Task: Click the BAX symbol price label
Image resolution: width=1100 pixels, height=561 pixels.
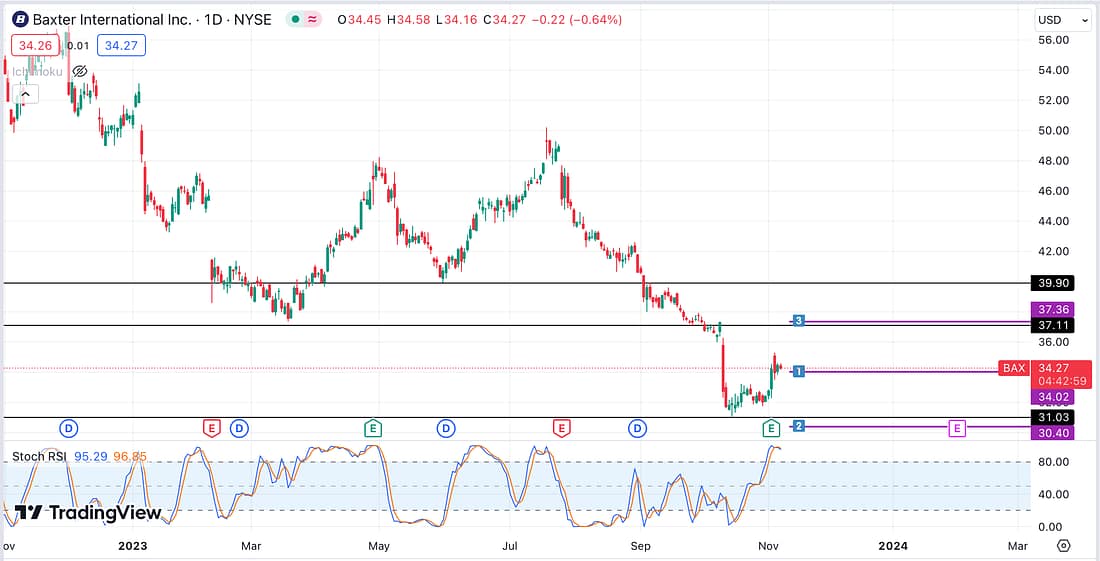Action: [x=1014, y=368]
